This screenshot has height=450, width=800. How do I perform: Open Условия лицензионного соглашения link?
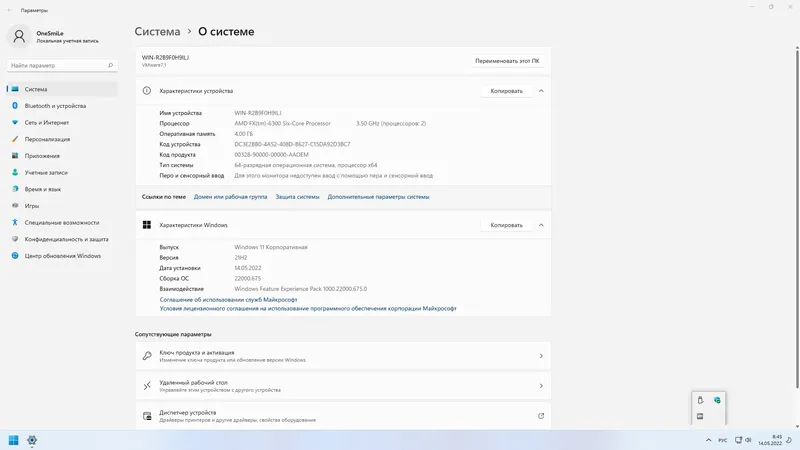[308, 308]
